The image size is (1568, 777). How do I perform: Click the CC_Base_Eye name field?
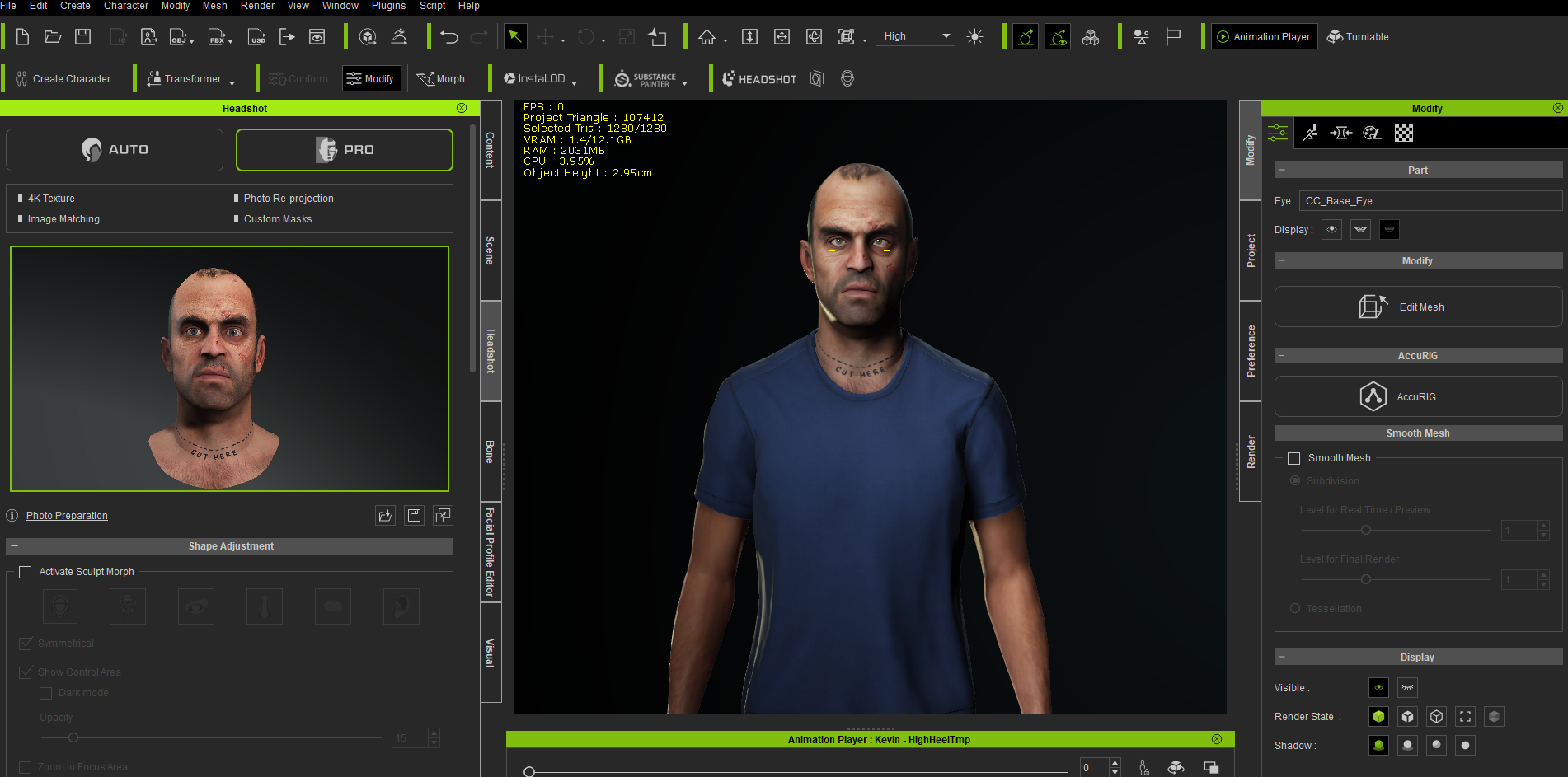click(1430, 201)
